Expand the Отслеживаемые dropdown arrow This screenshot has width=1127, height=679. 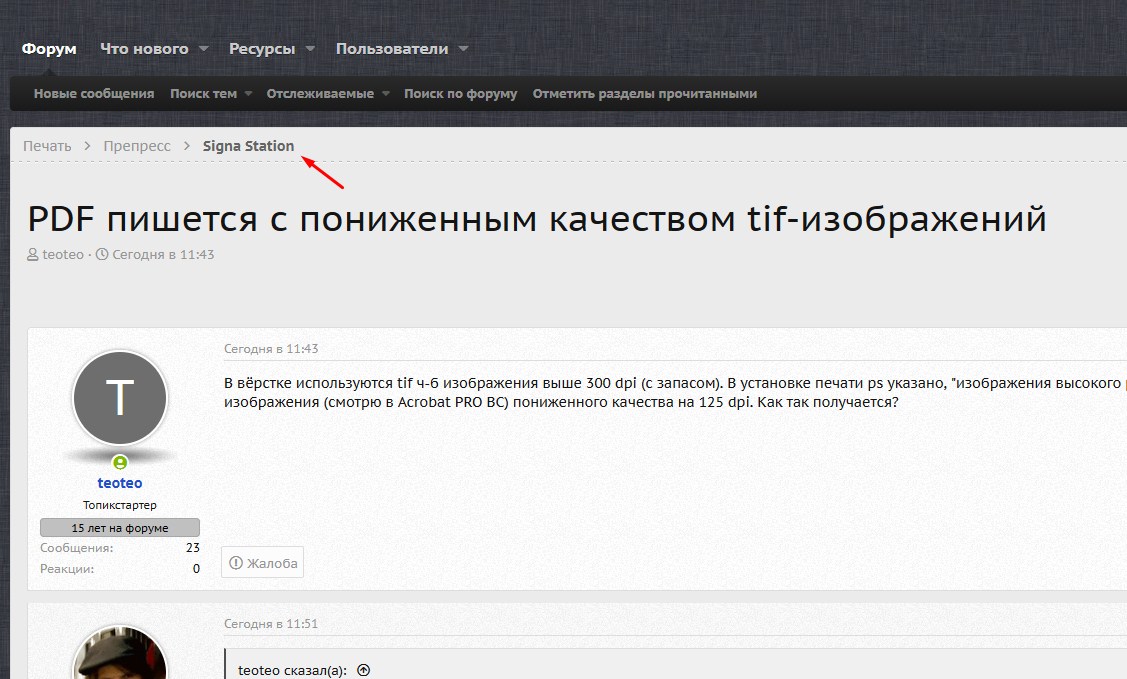386,93
